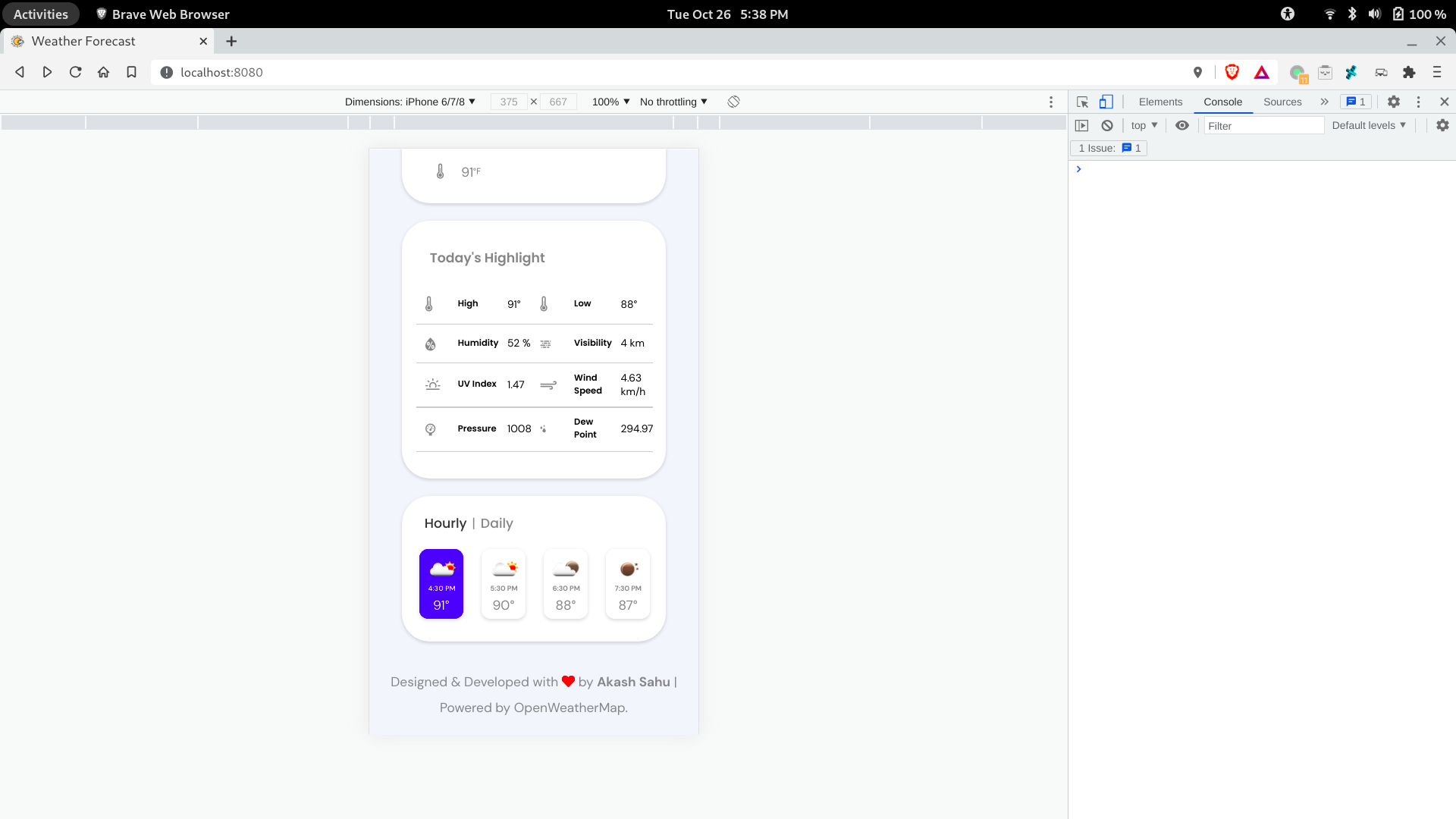Expand the No throttling dropdown
Viewport: 1456px width, 819px height.
coord(673,102)
